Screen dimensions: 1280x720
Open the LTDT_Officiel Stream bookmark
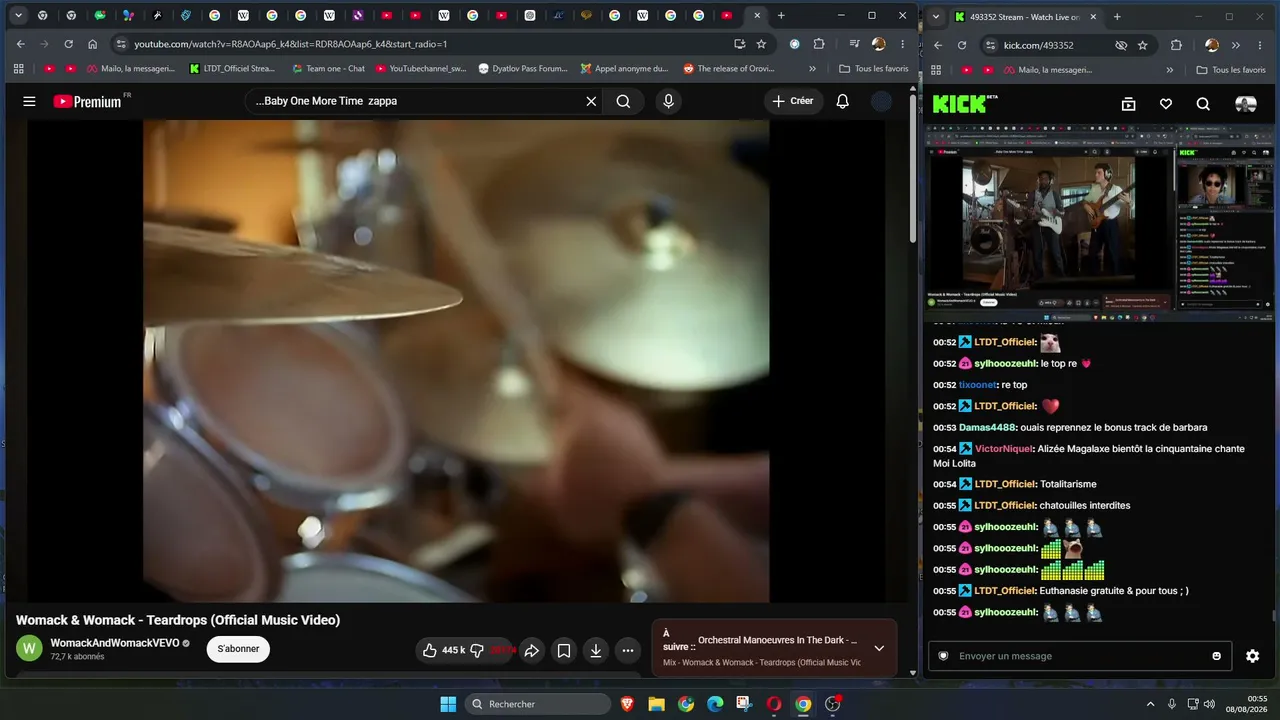pyautogui.click(x=232, y=69)
